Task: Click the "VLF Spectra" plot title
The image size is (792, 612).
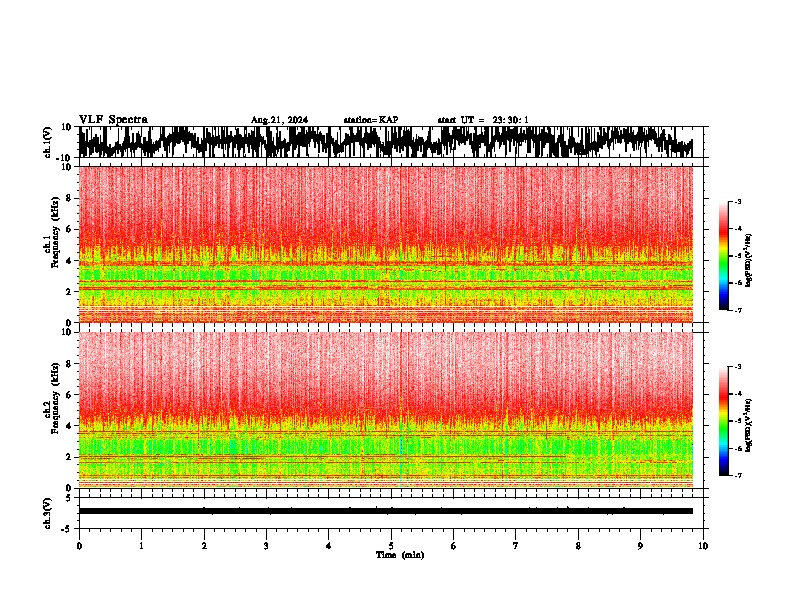Action: (x=113, y=120)
